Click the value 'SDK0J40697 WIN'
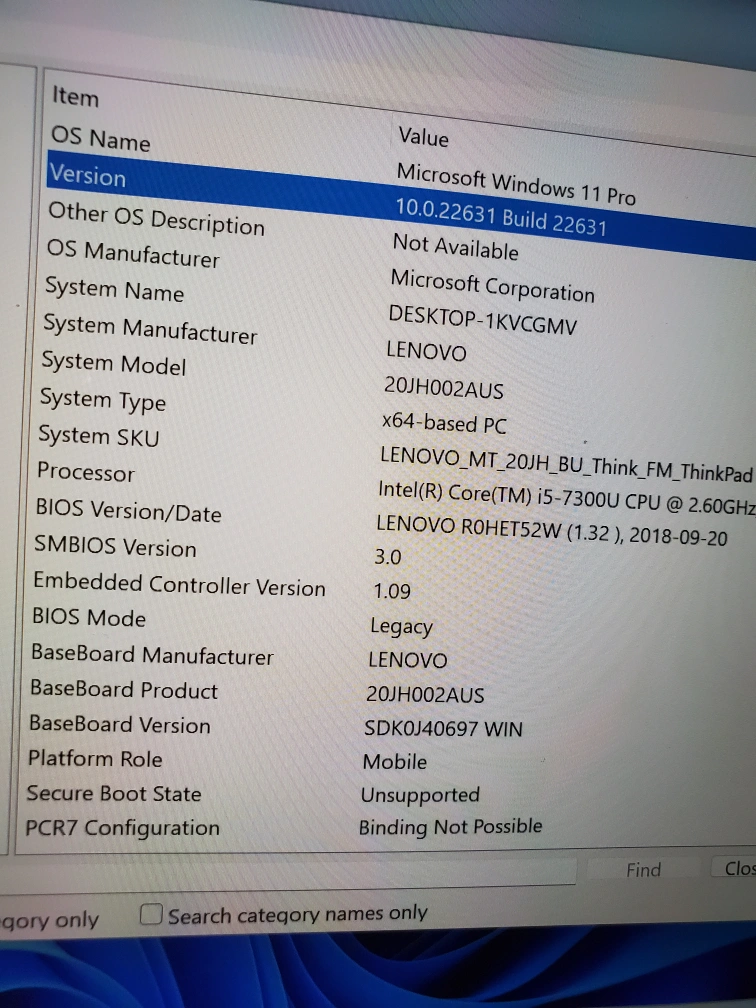 click(x=443, y=728)
